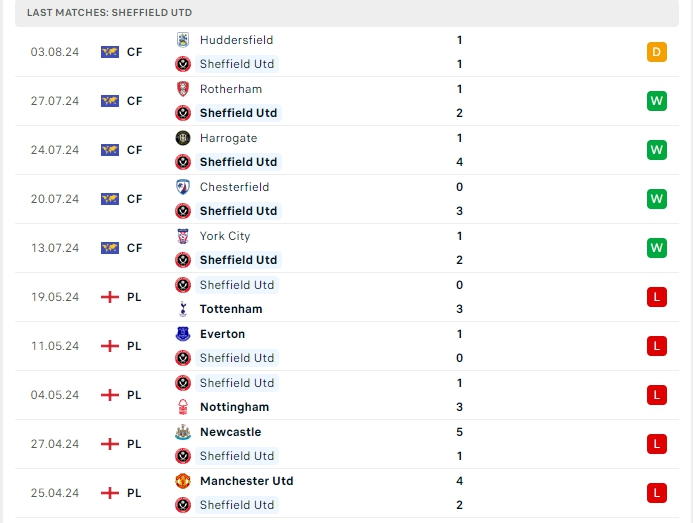Click the green W badge for the Rotherham match
The image size is (693, 523).
coord(657,101)
